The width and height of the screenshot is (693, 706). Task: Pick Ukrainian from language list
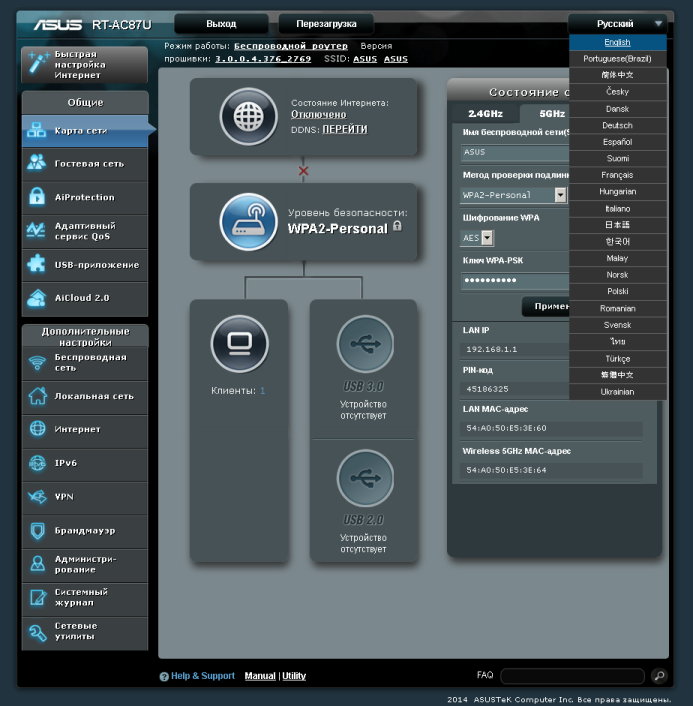[x=617, y=392]
